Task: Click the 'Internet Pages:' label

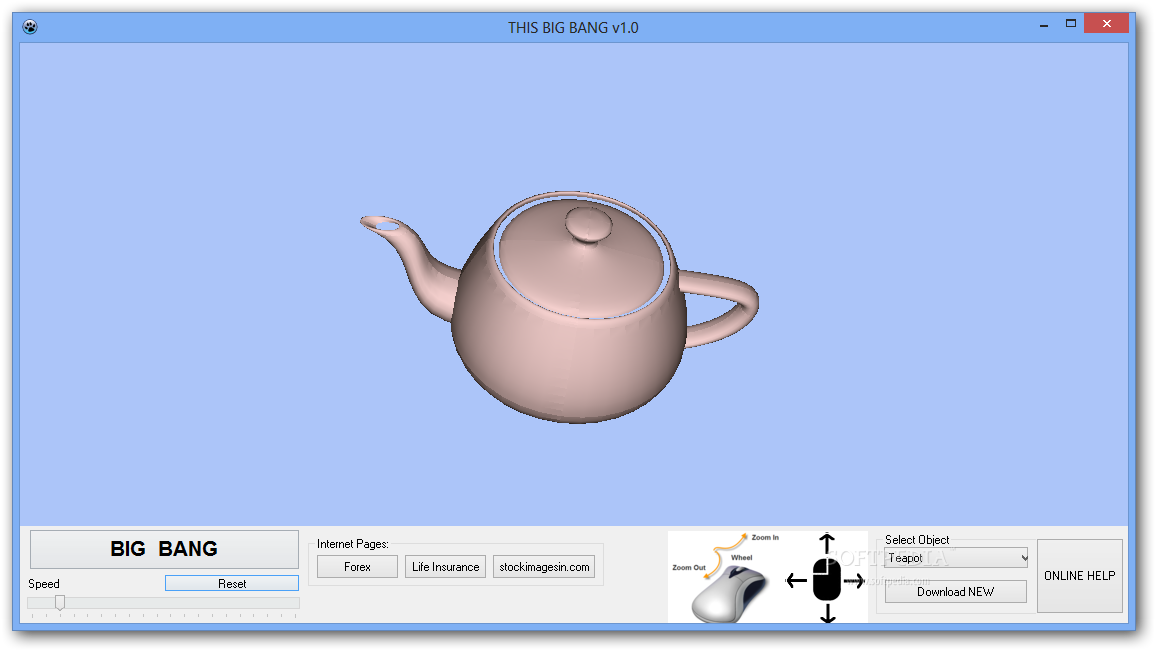Action: pyautogui.click(x=352, y=544)
